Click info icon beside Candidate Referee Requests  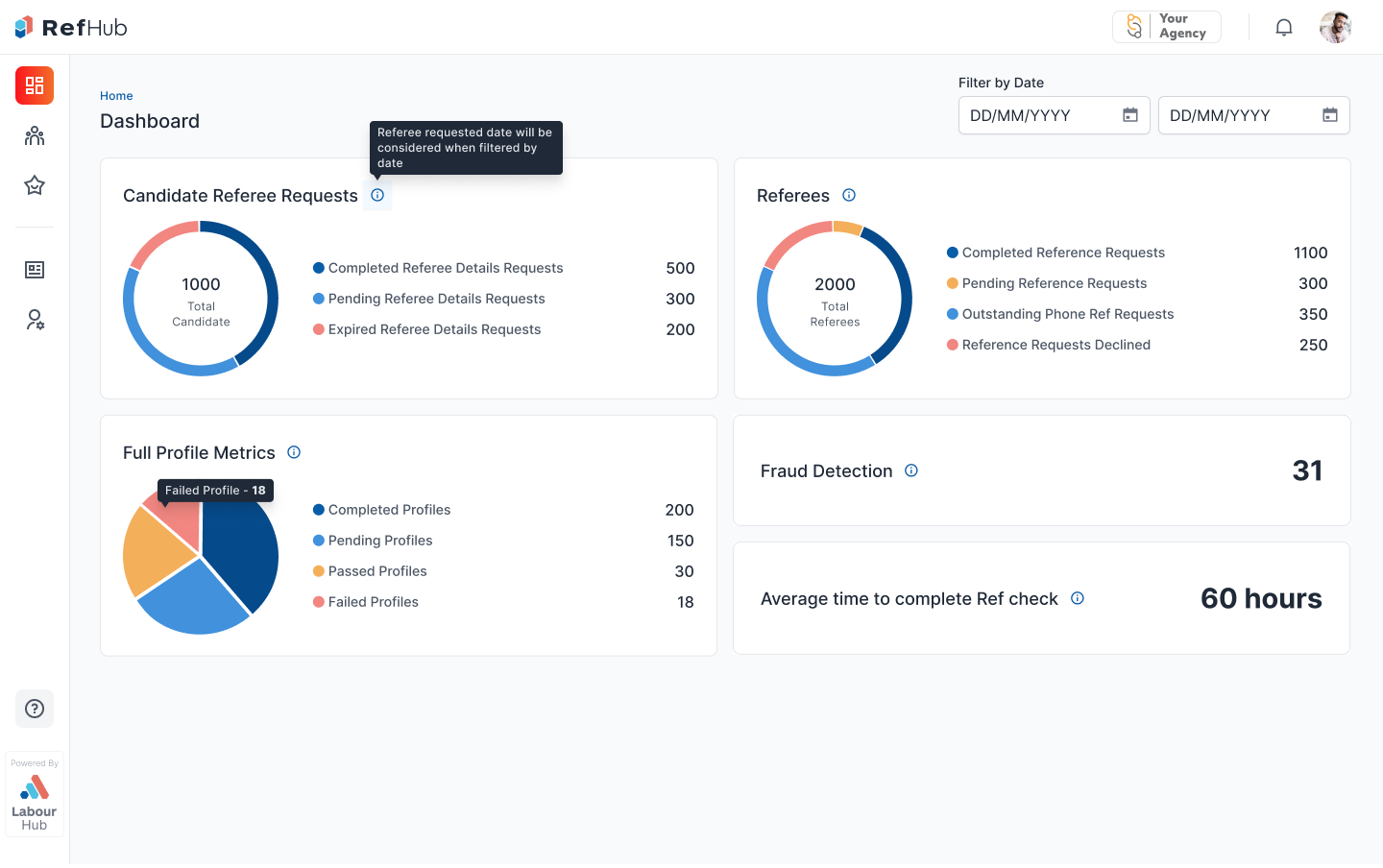[377, 195]
